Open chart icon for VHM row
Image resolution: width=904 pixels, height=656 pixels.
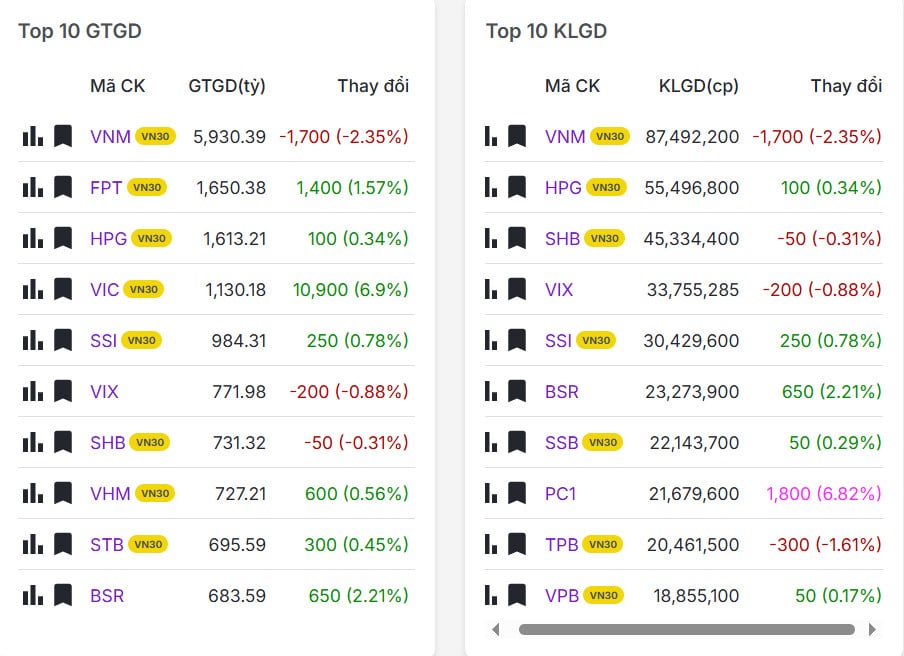pos(32,493)
